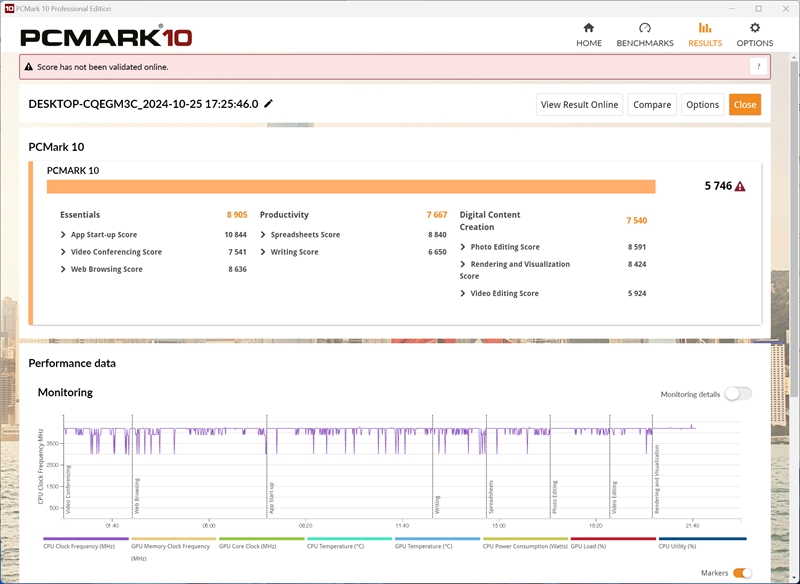Image resolution: width=800 pixels, height=584 pixels.
Task: Close the result with orange Close button
Action: (x=745, y=105)
